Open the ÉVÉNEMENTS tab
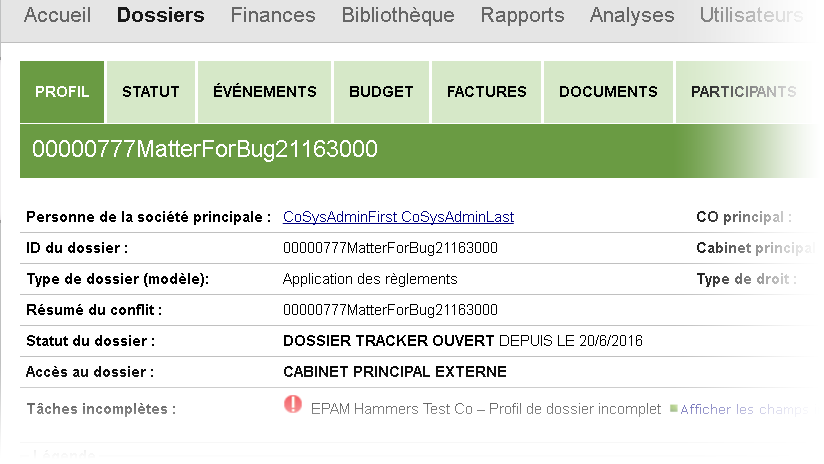This screenshot has width=824, height=464. pos(265,92)
